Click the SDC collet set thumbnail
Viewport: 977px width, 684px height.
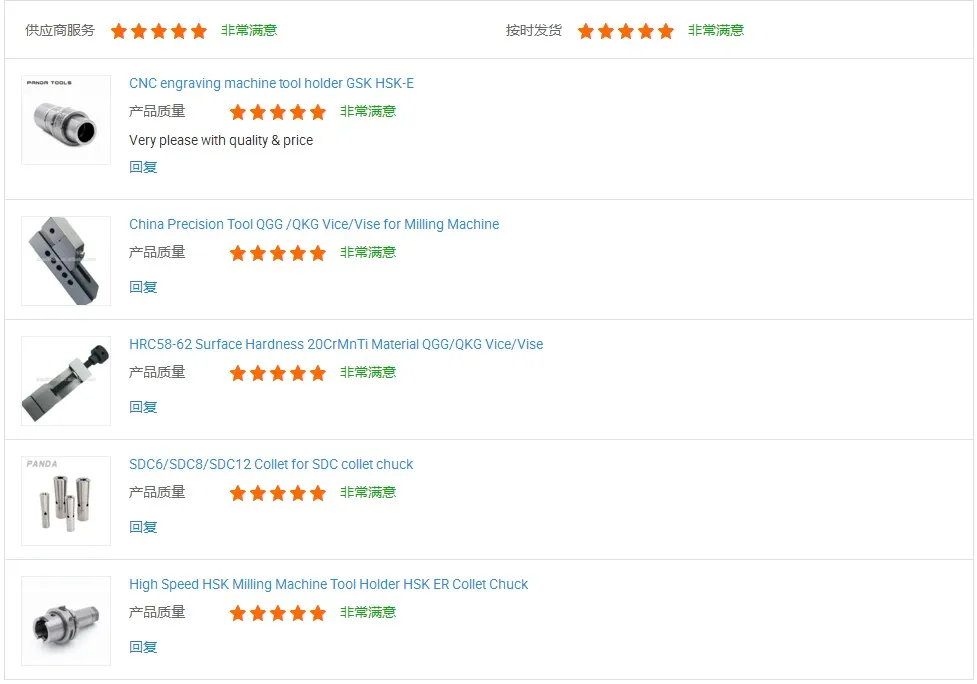pos(66,500)
